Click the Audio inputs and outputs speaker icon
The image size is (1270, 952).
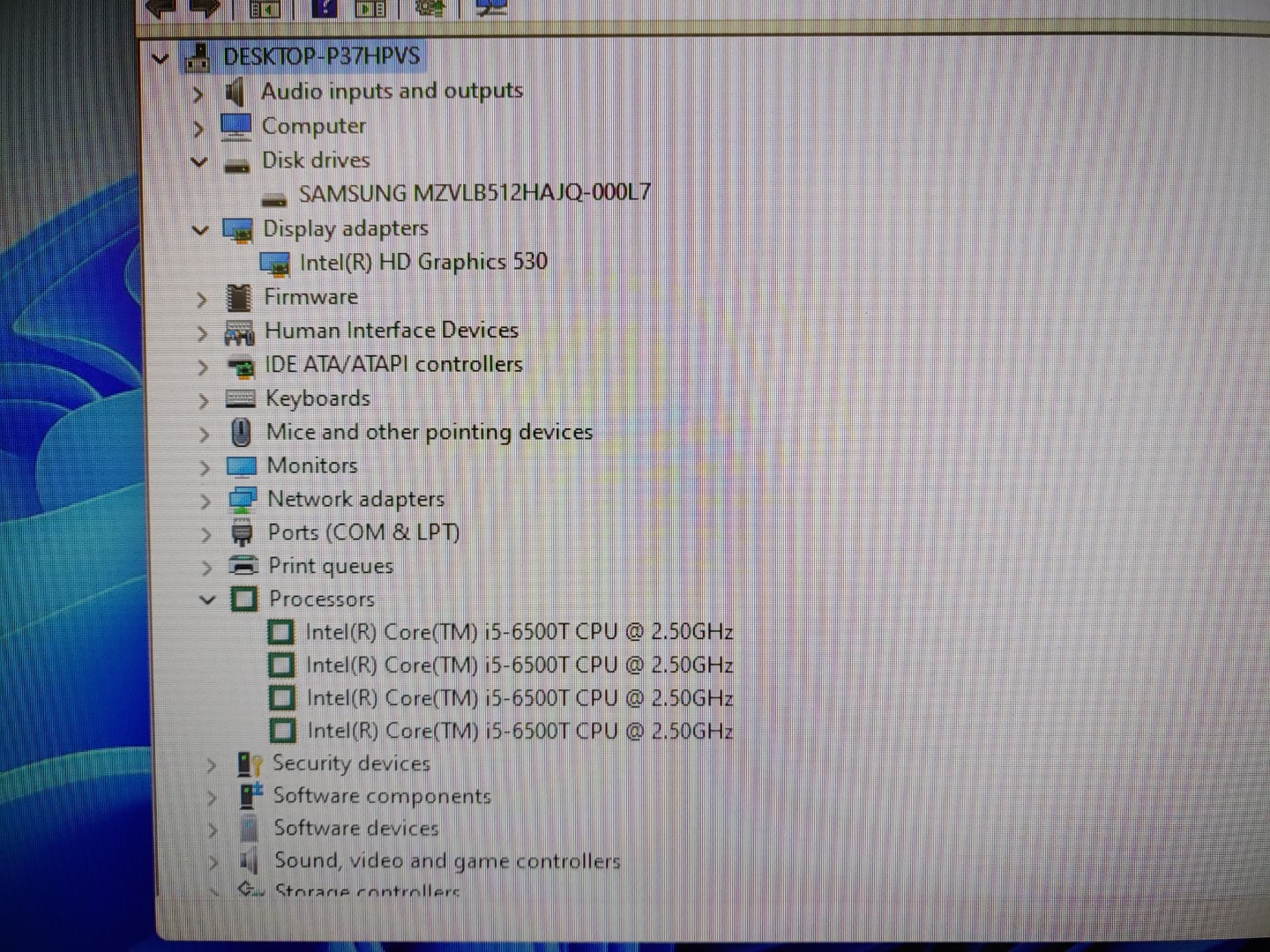click(x=235, y=92)
